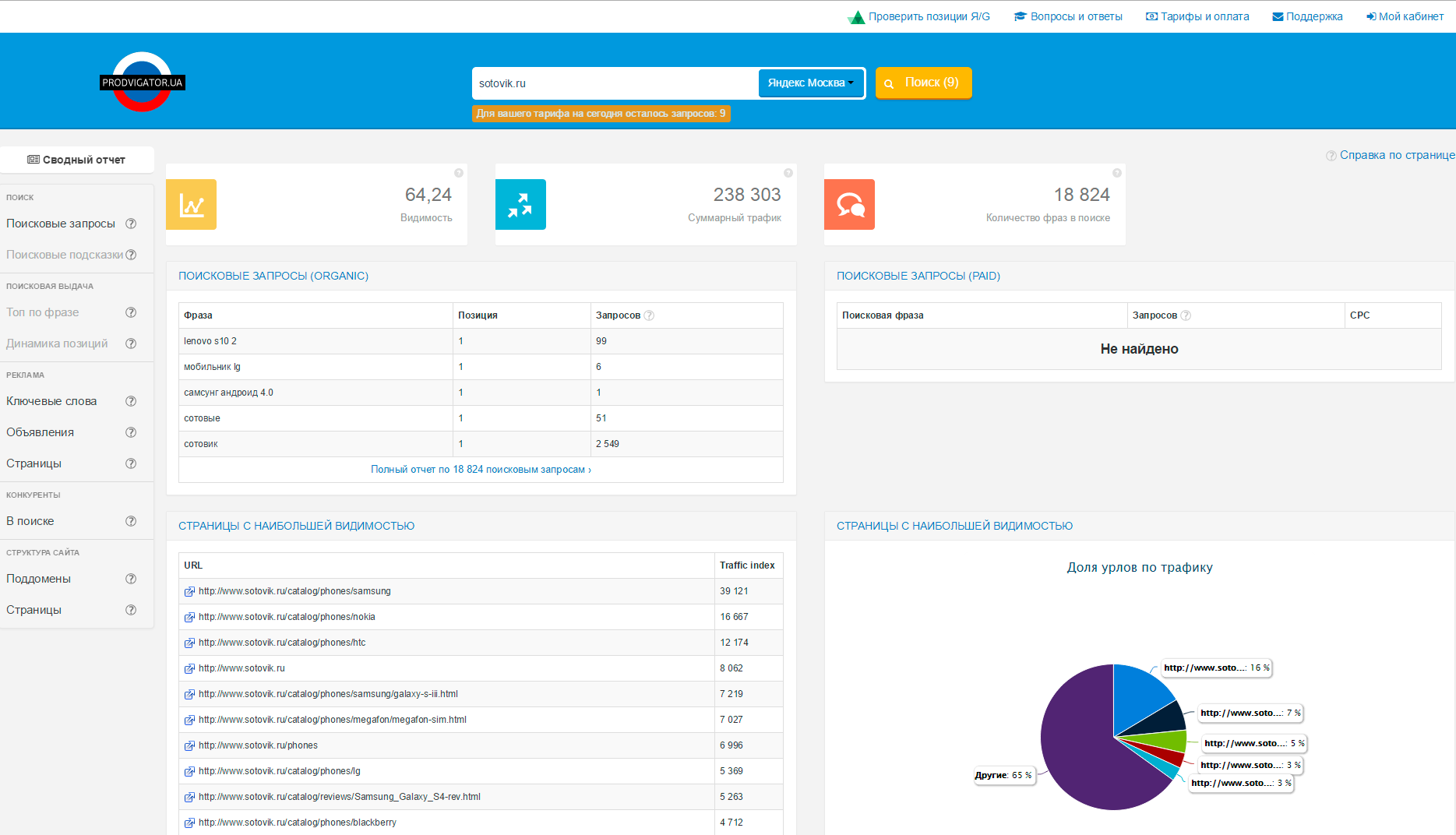Click the Traffic index column header
Image resolution: width=1456 pixels, height=835 pixels.
[x=747, y=565]
